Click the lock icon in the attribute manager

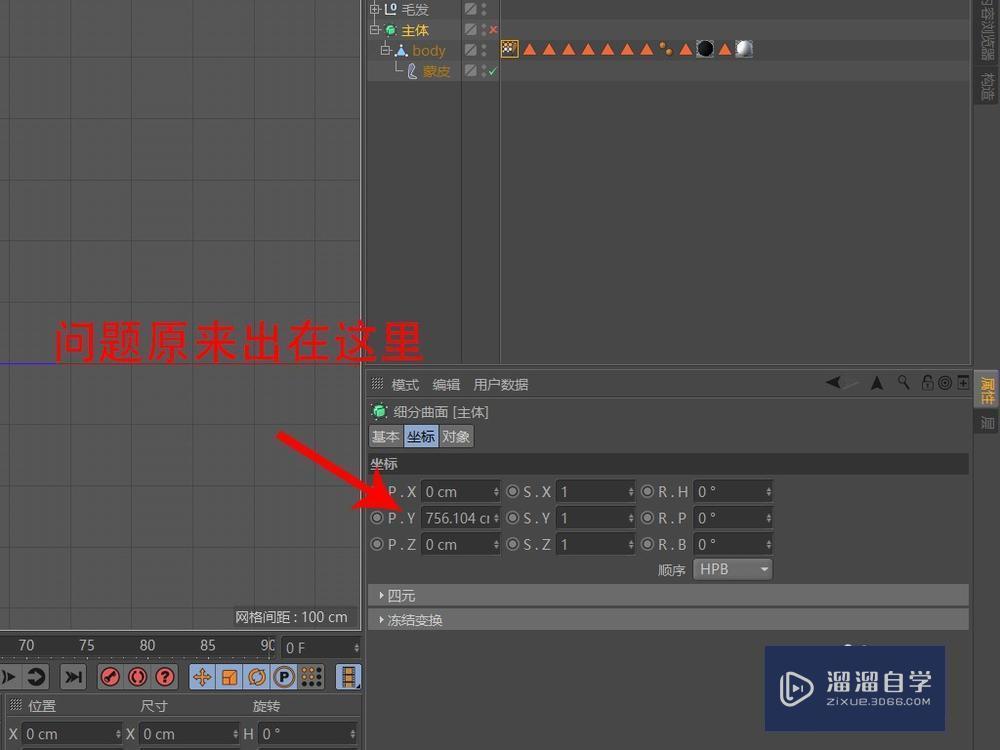[x=928, y=382]
